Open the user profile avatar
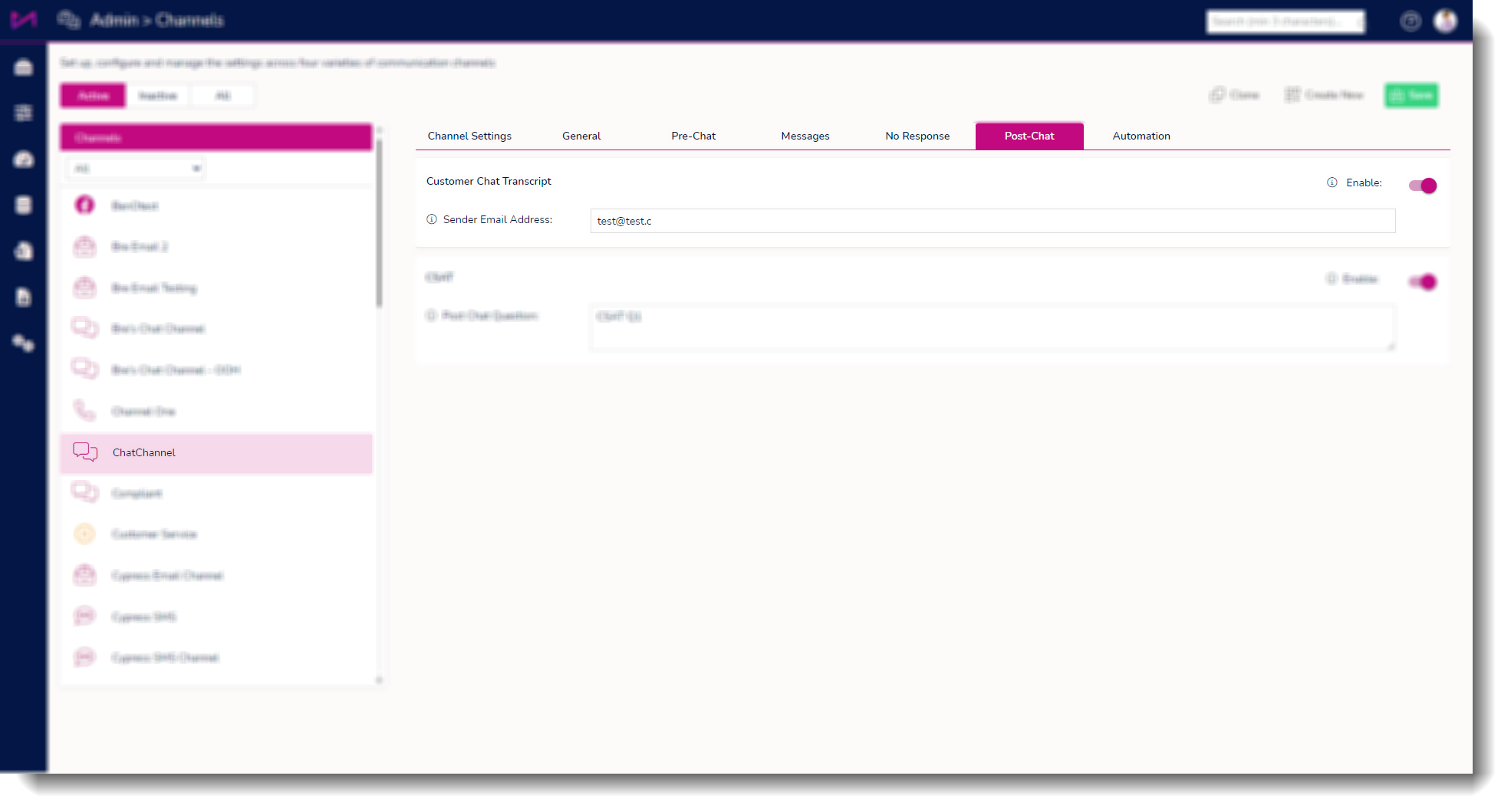Screen dimensions: 1511x812 1446,21
